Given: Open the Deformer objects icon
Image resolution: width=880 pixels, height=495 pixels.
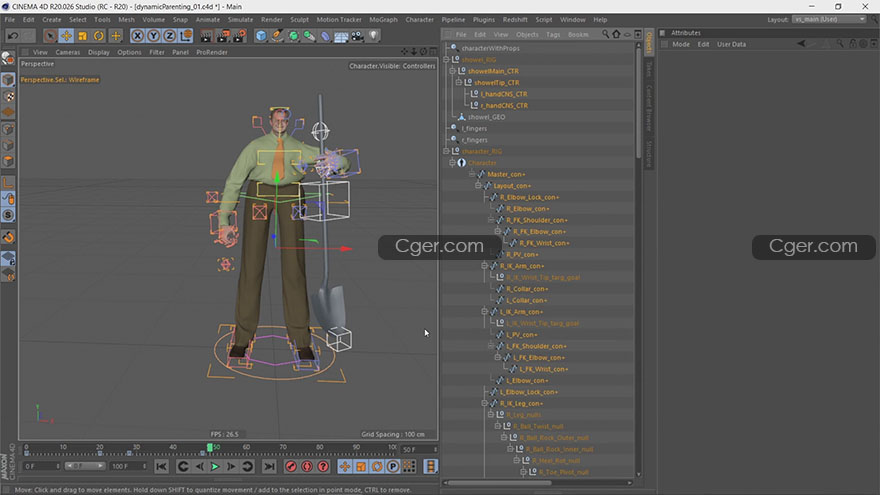Looking at the screenshot, I should 326,36.
